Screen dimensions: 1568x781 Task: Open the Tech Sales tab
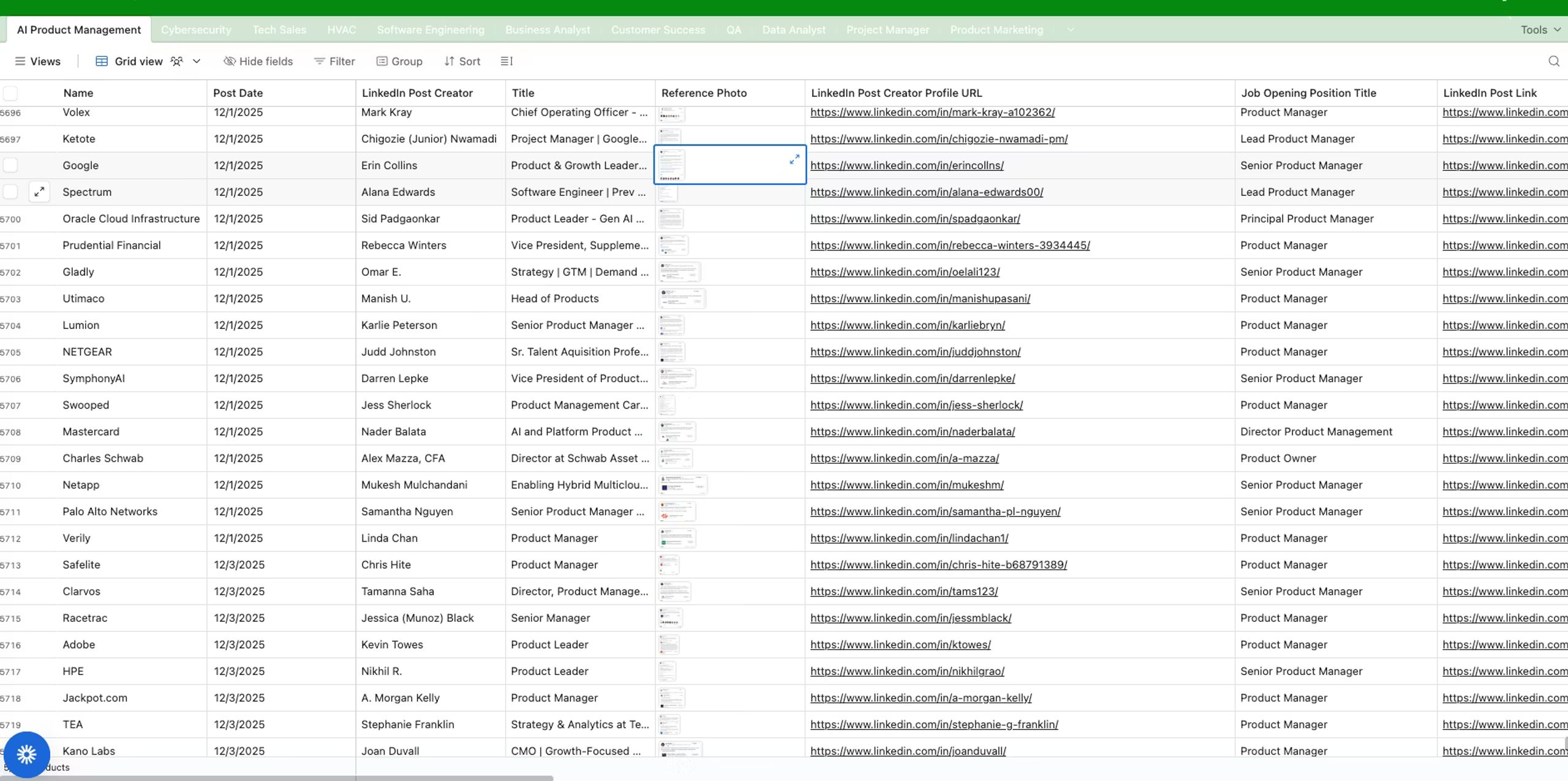[279, 29]
